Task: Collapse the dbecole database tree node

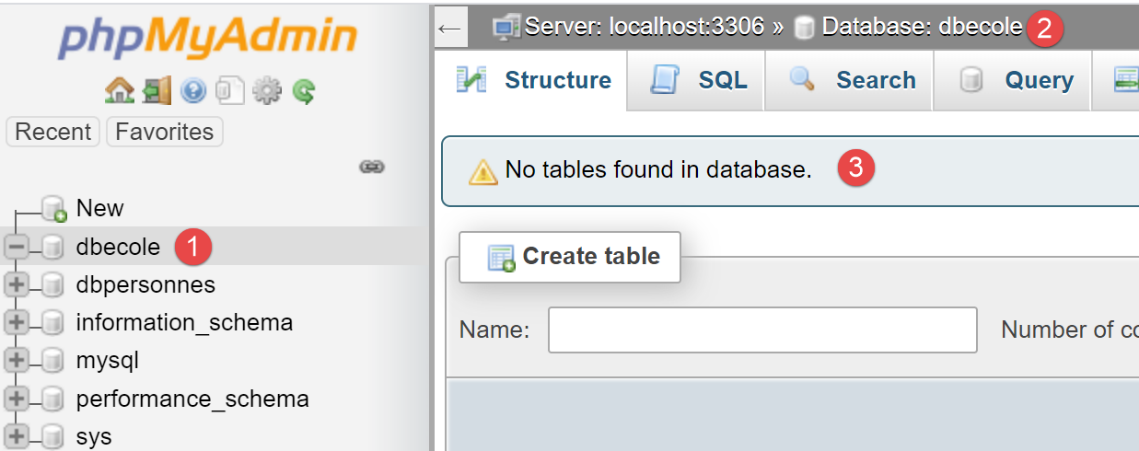Action: 16,247
